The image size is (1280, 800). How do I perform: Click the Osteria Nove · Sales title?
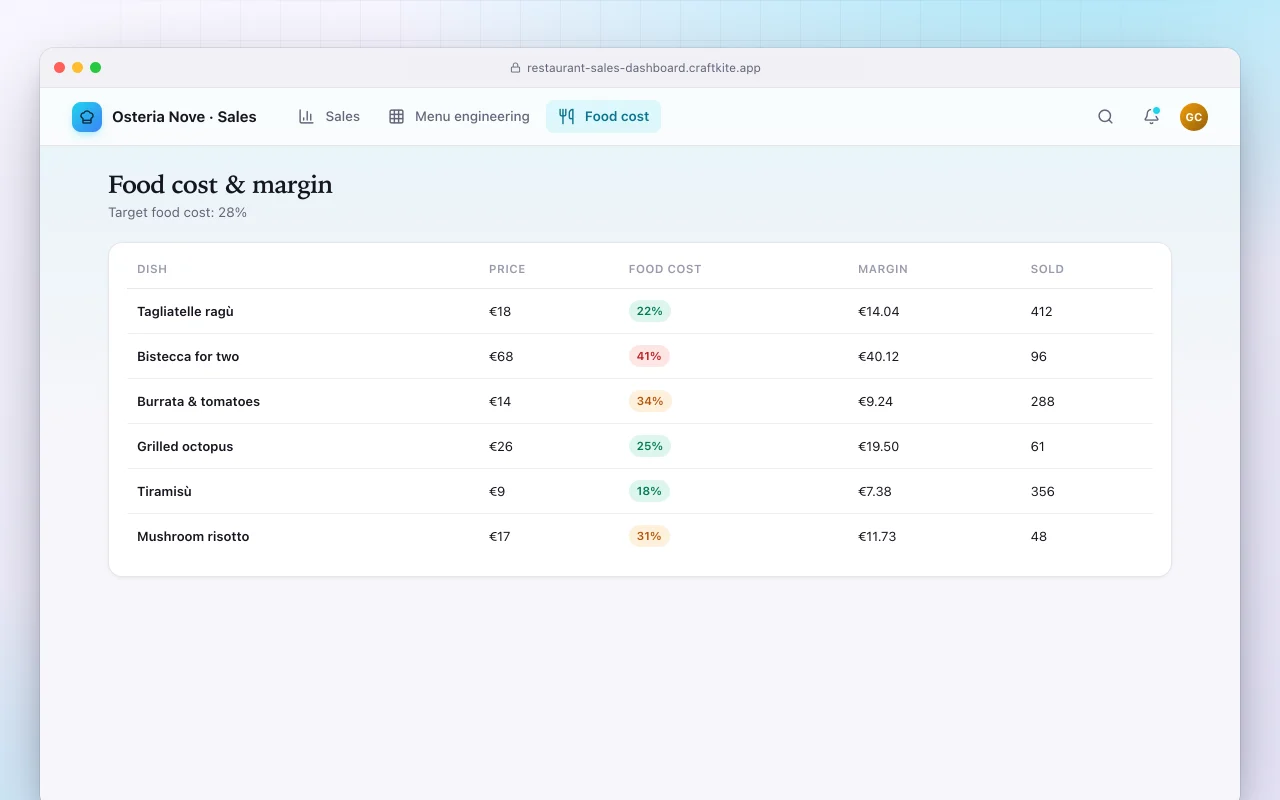[184, 117]
